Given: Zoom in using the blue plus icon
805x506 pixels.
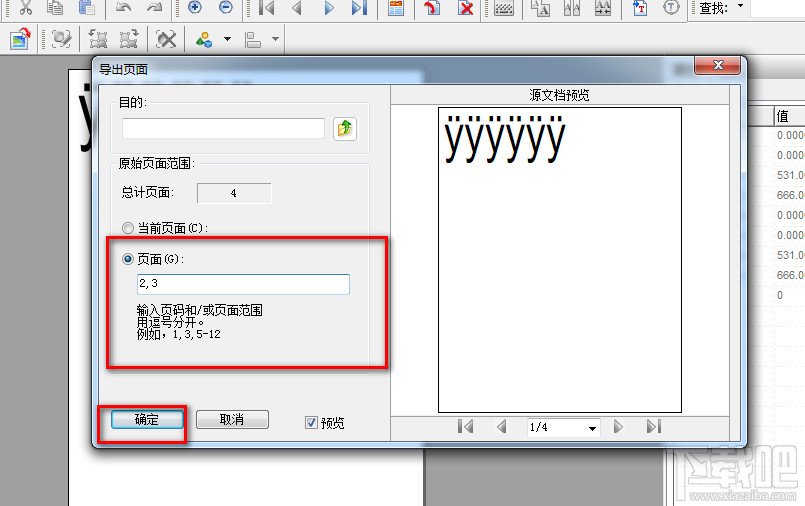Looking at the screenshot, I should 195,7.
